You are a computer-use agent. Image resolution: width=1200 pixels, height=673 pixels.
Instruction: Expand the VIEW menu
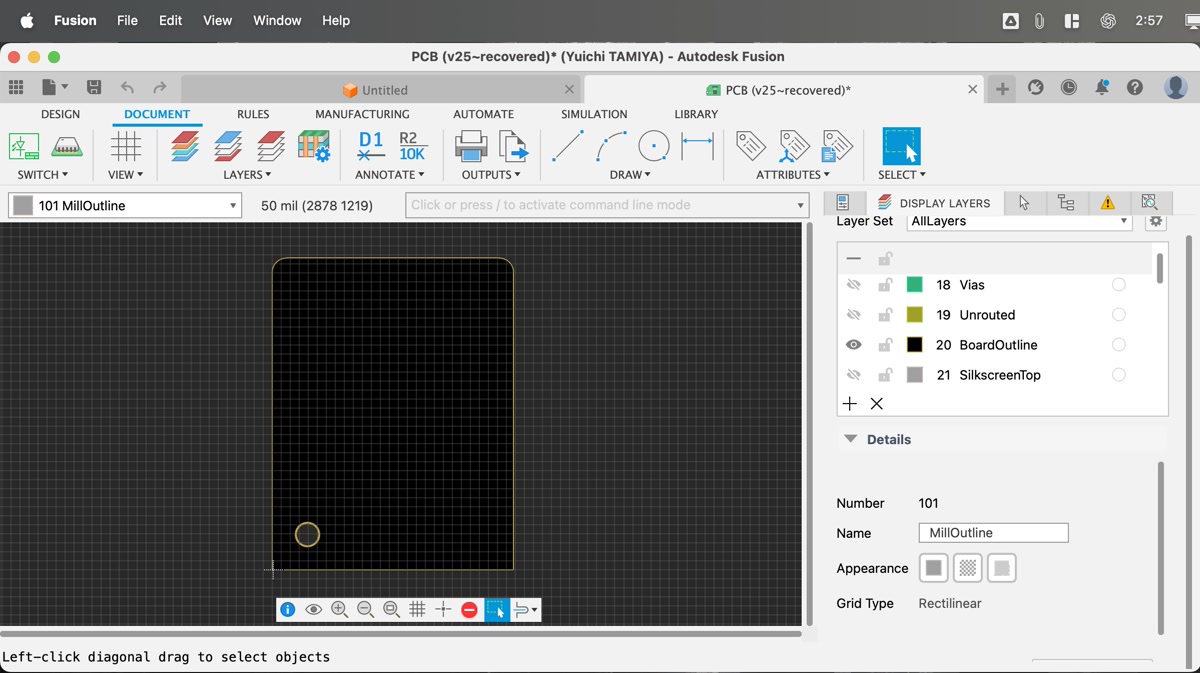click(x=126, y=174)
